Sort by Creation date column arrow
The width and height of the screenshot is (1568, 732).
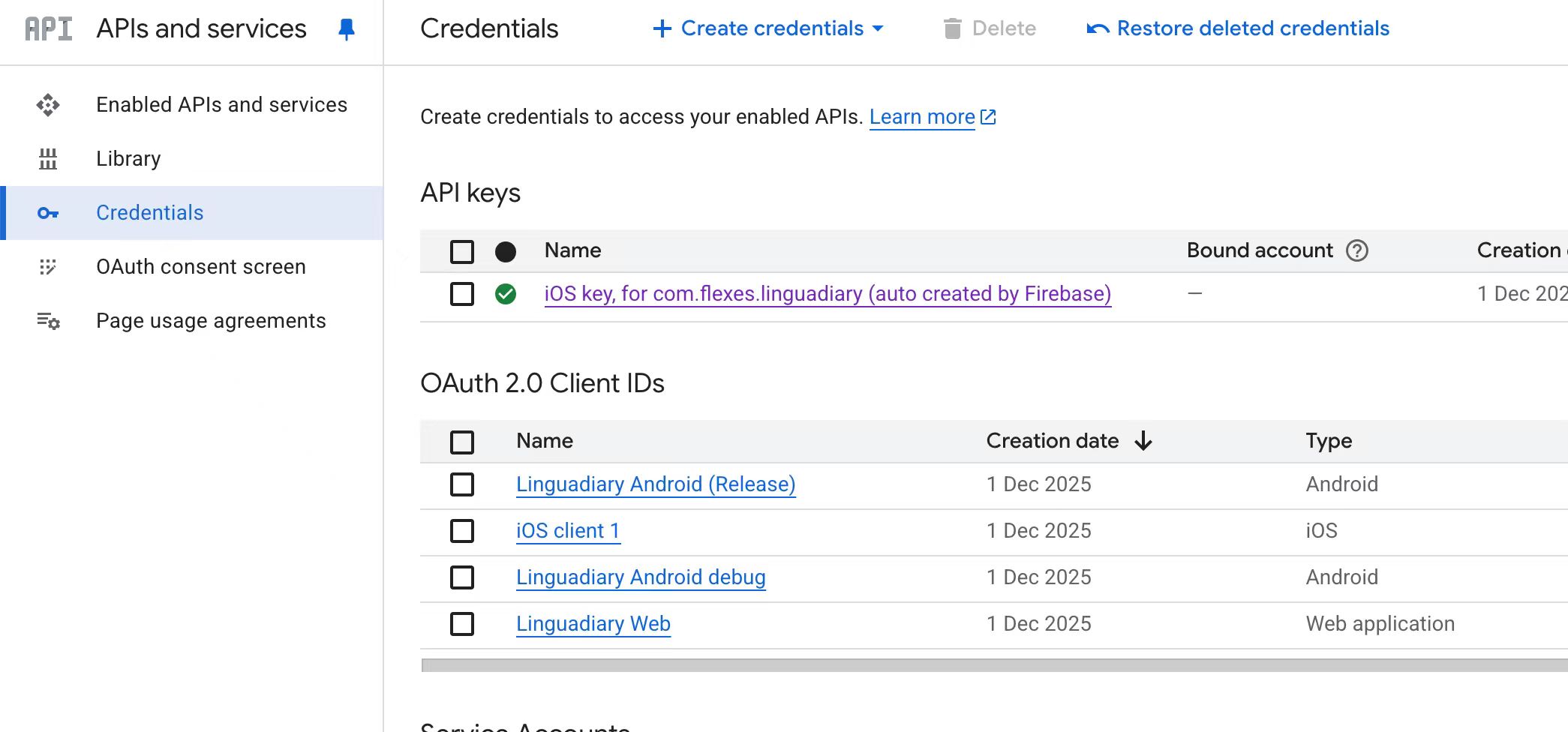coord(1143,441)
